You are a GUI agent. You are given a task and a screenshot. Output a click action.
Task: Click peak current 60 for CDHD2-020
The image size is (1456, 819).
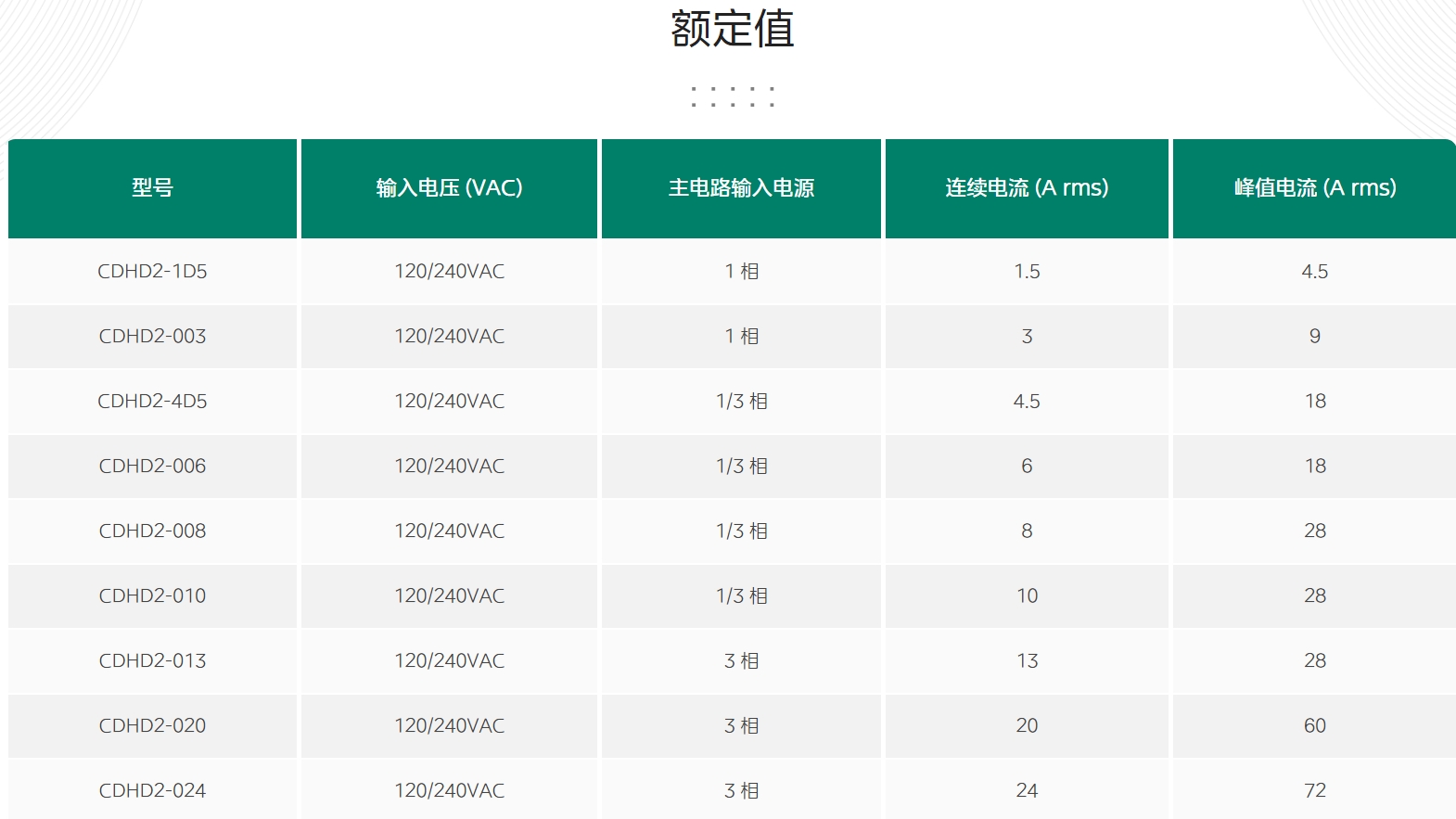click(1315, 726)
